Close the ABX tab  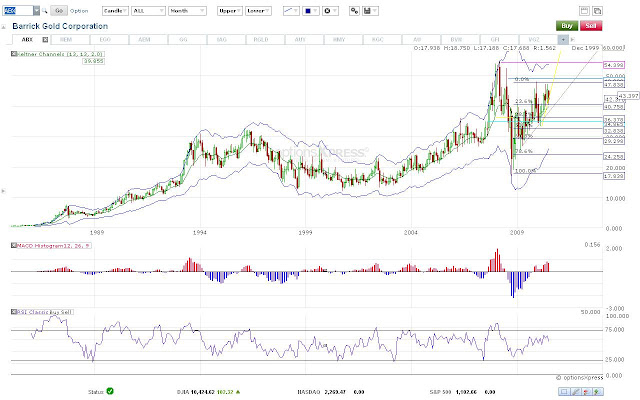coord(45,40)
